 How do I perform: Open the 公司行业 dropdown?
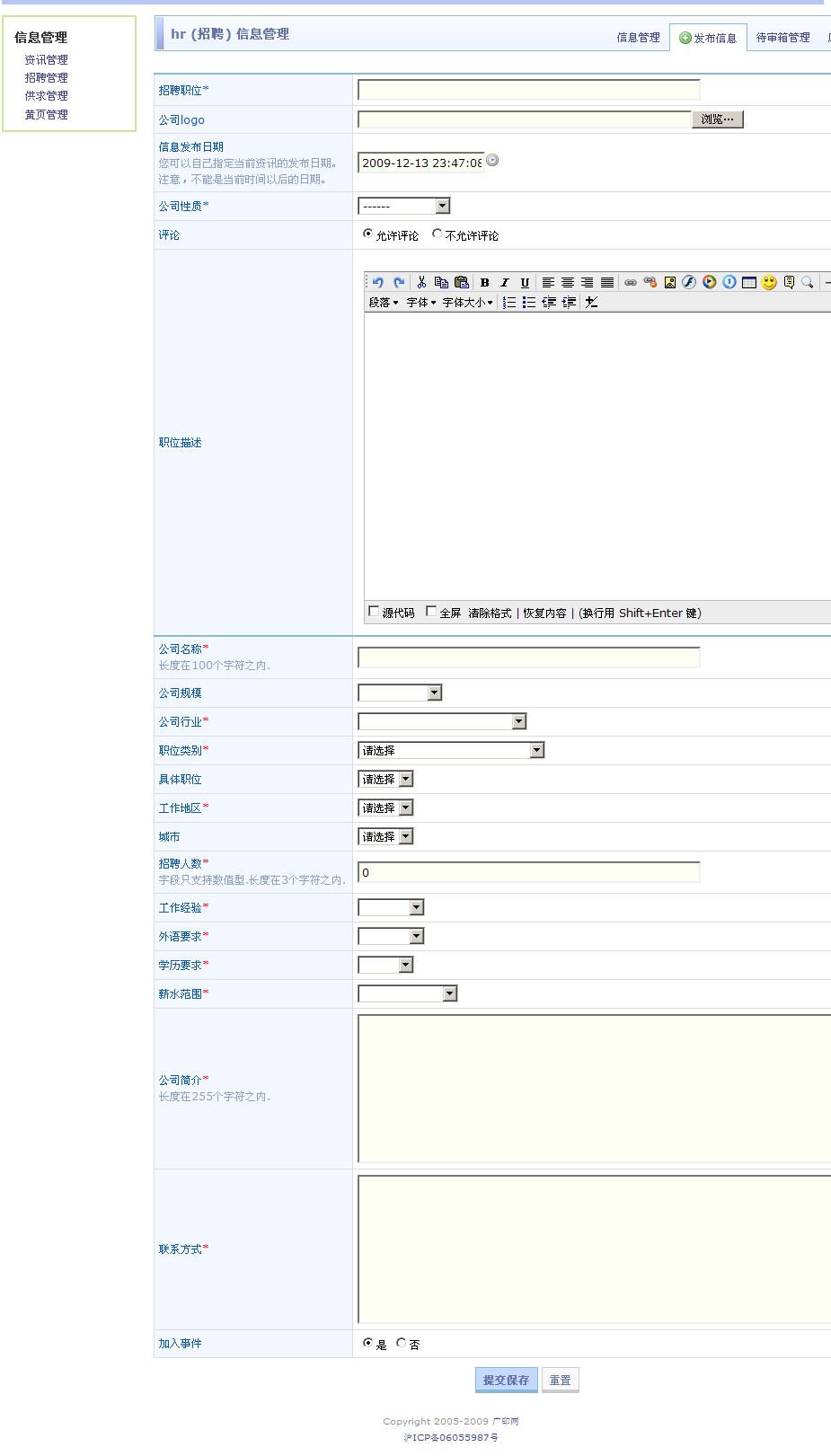443,722
